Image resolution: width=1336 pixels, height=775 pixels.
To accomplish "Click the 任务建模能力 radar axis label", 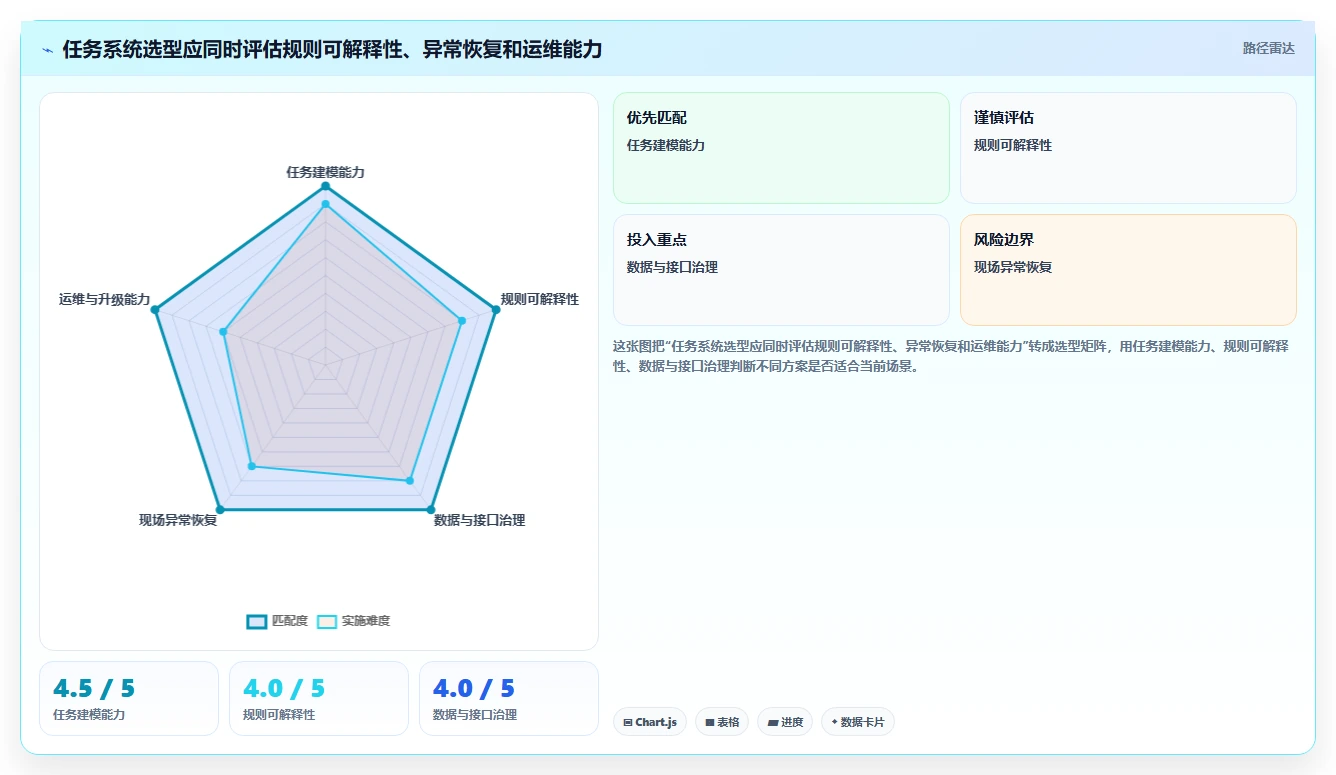I will (x=326, y=172).
